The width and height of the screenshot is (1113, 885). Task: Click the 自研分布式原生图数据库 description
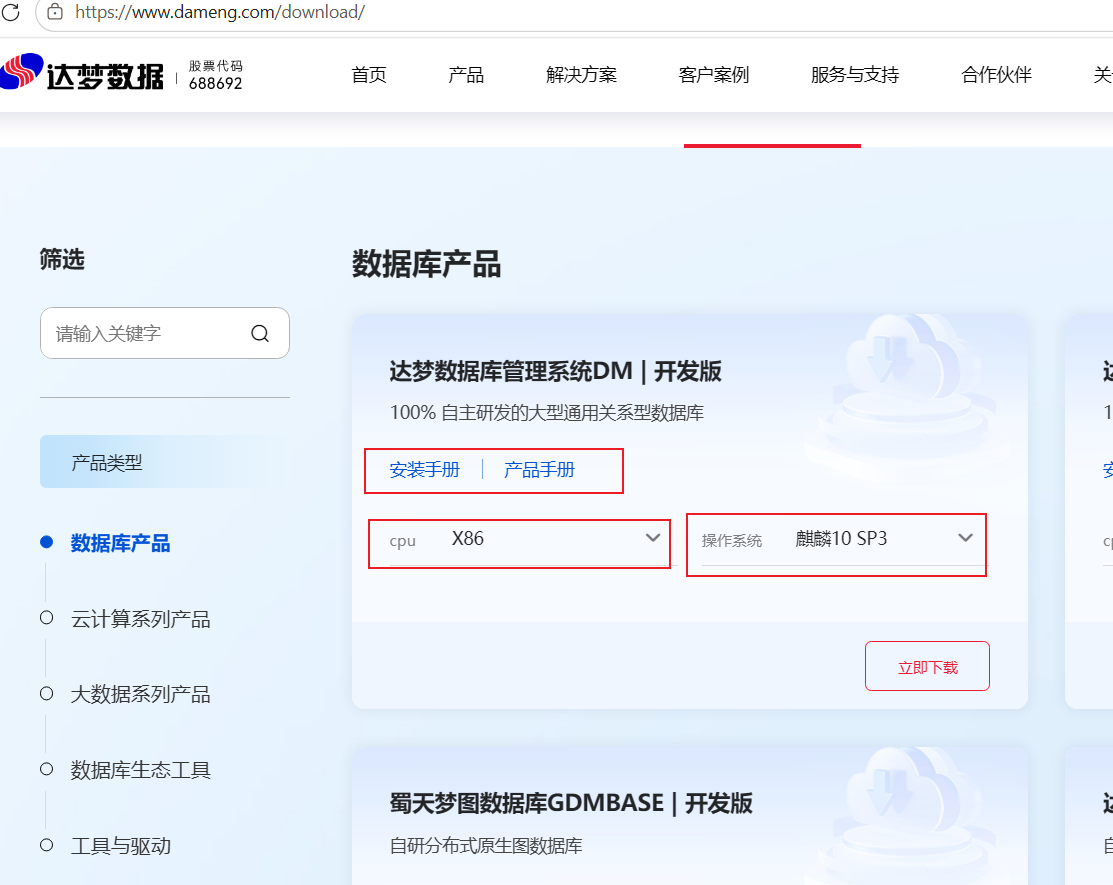coord(486,845)
